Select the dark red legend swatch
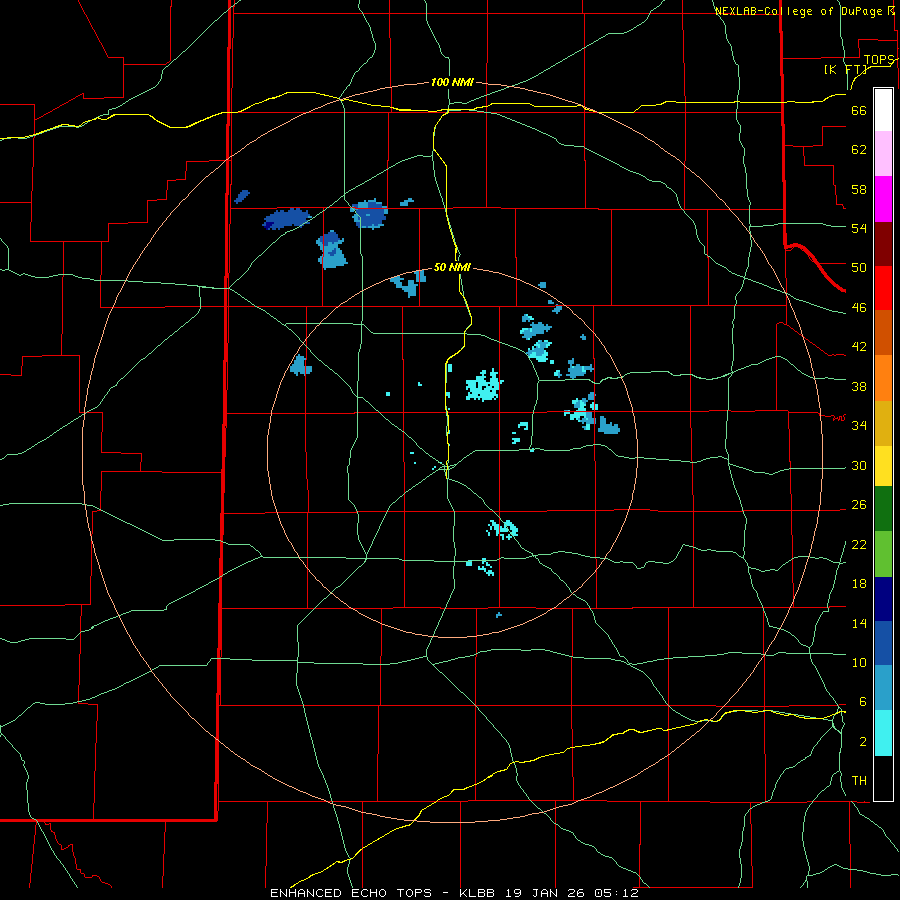 pyautogui.click(x=883, y=244)
